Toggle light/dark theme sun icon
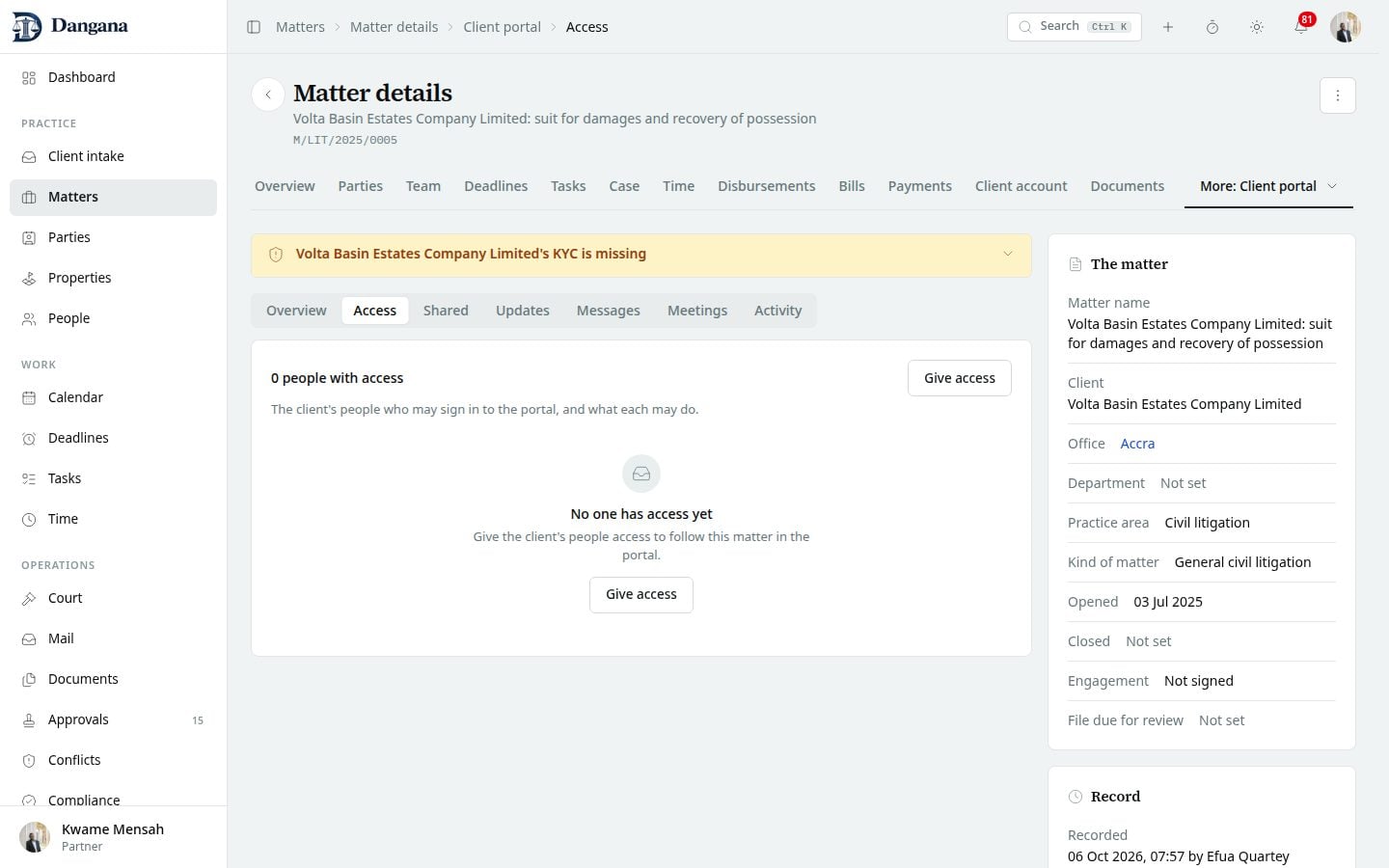Image resolution: width=1389 pixels, height=868 pixels. (1257, 27)
